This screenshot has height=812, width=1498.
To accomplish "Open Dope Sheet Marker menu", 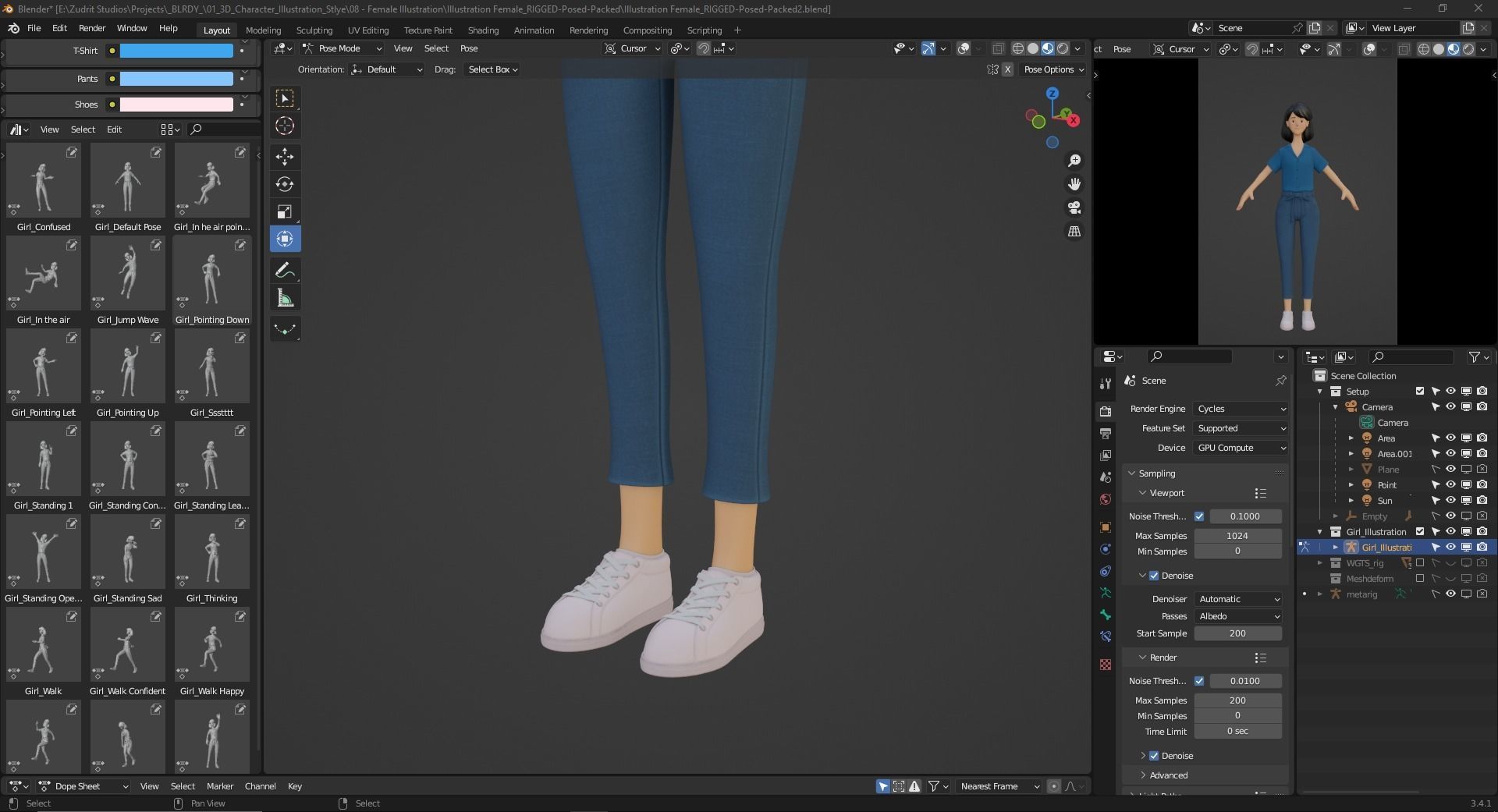I will (x=220, y=786).
